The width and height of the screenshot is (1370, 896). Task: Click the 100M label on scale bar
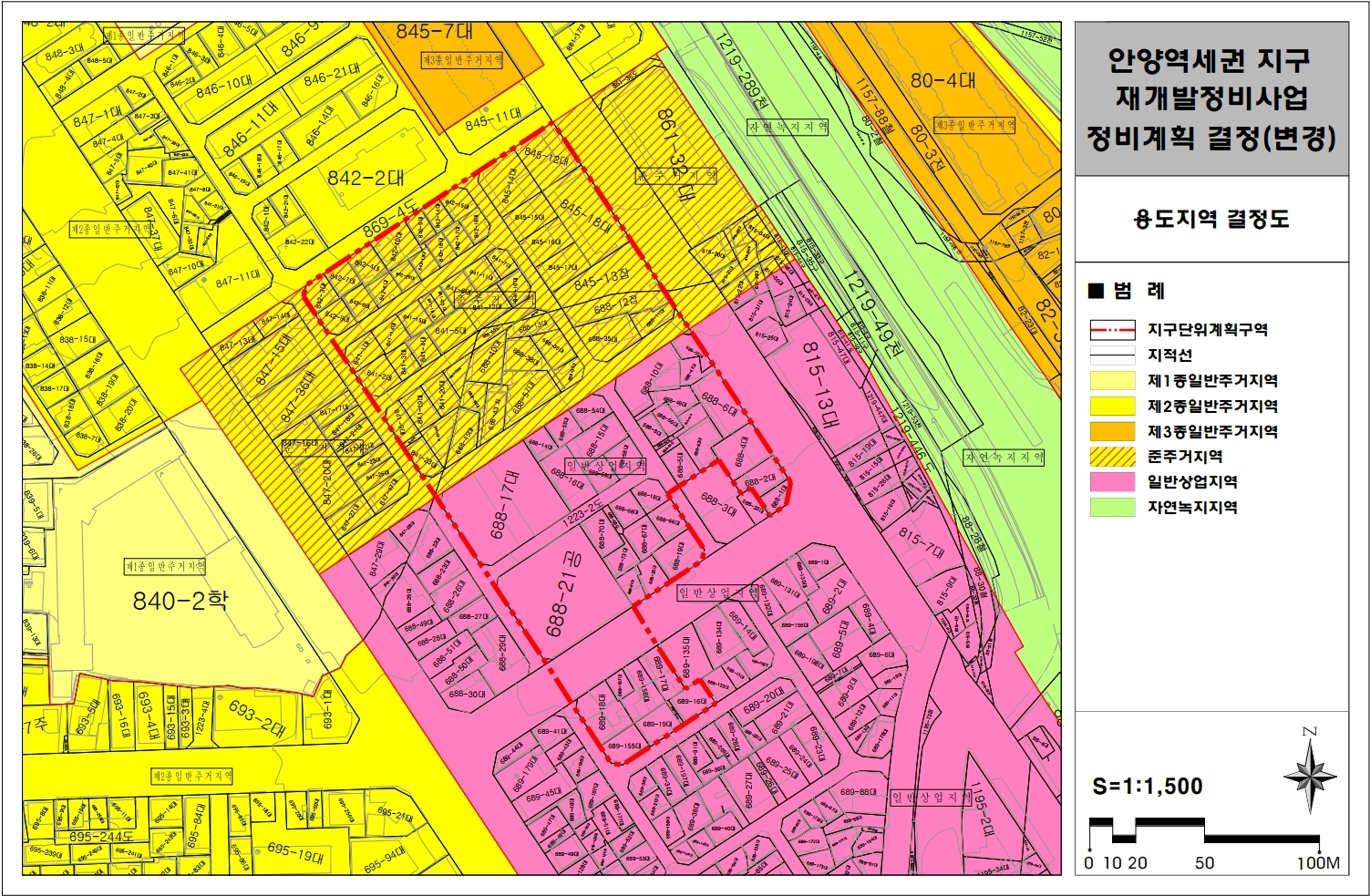1318,863
